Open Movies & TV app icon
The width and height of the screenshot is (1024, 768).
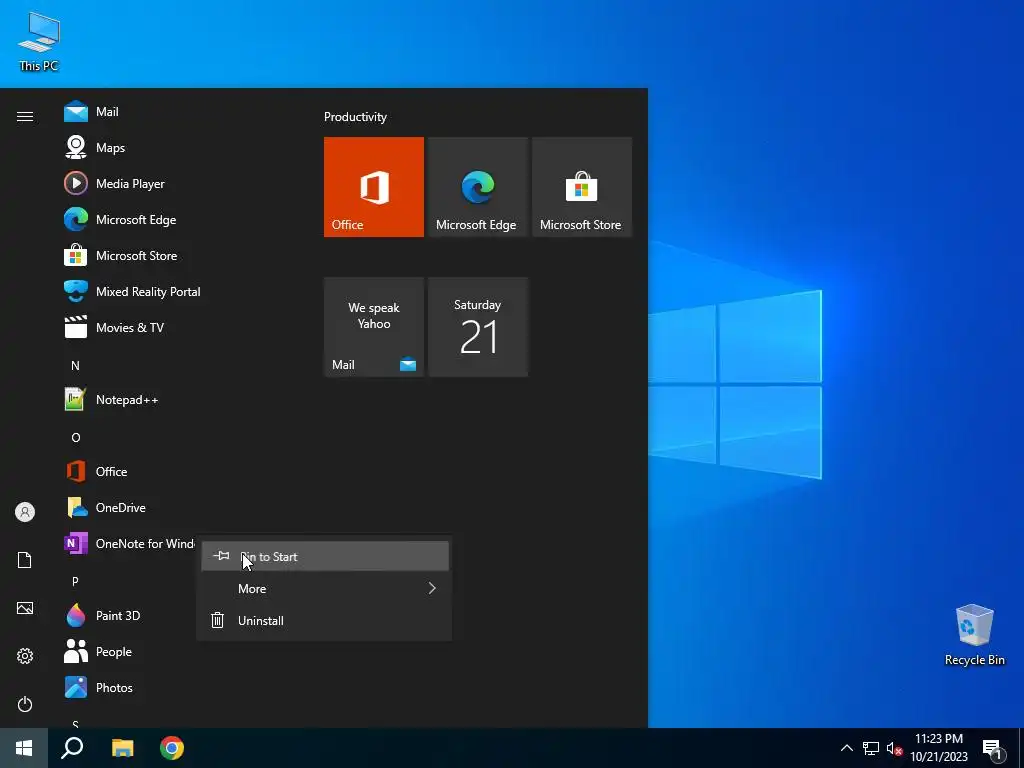tap(76, 327)
